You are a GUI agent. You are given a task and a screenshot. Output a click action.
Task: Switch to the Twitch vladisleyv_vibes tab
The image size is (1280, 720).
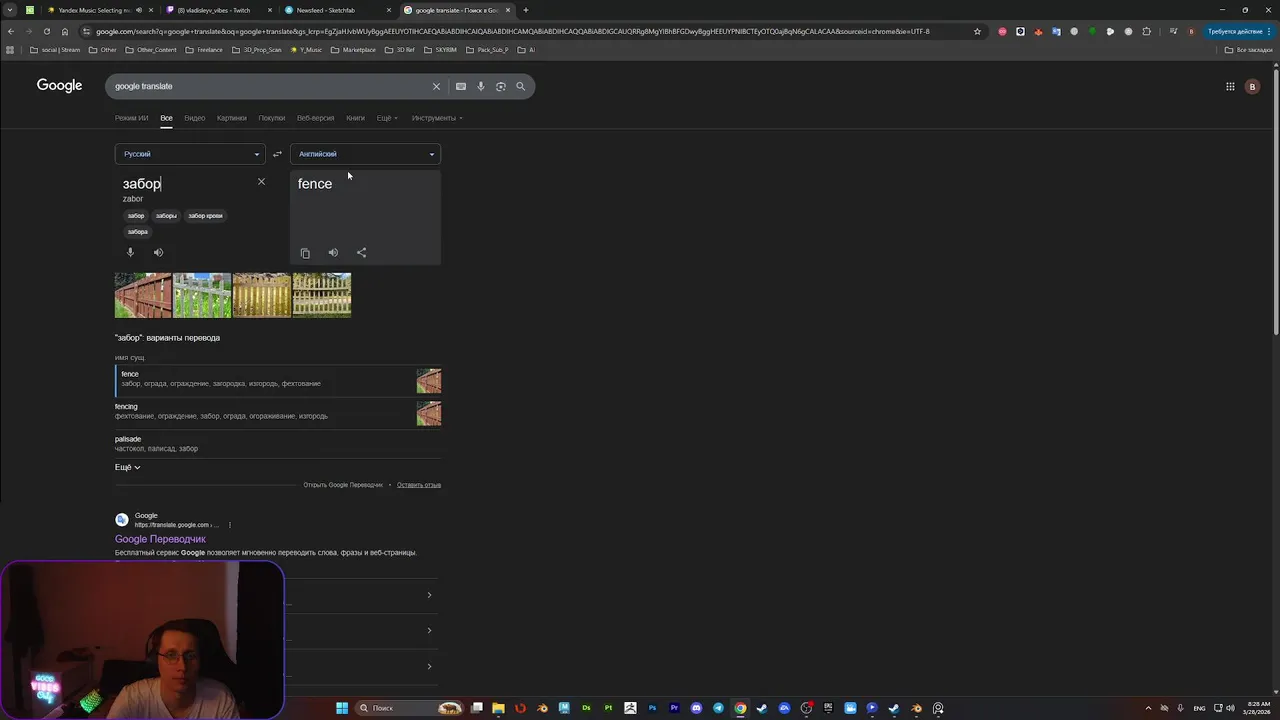click(217, 10)
